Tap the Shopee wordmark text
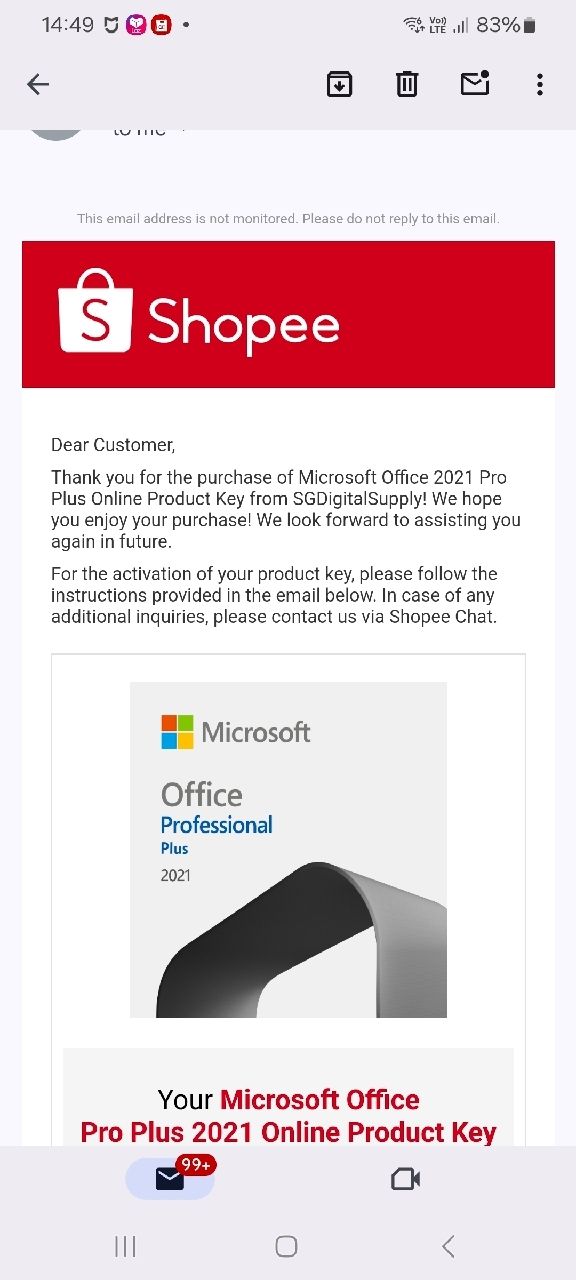 [x=243, y=324]
